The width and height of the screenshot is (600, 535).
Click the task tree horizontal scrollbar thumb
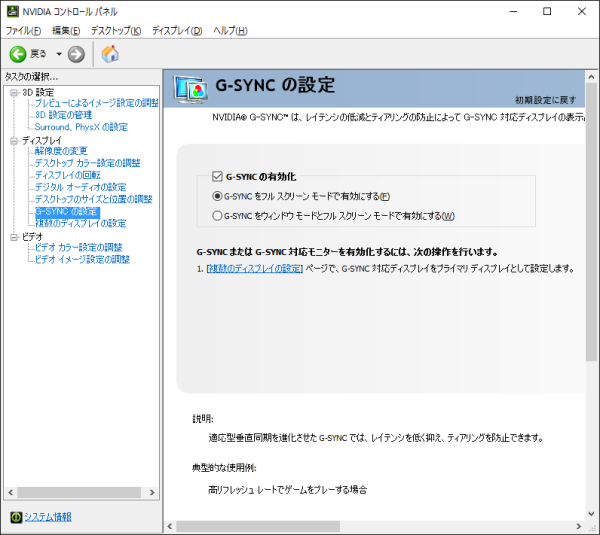pos(79,493)
